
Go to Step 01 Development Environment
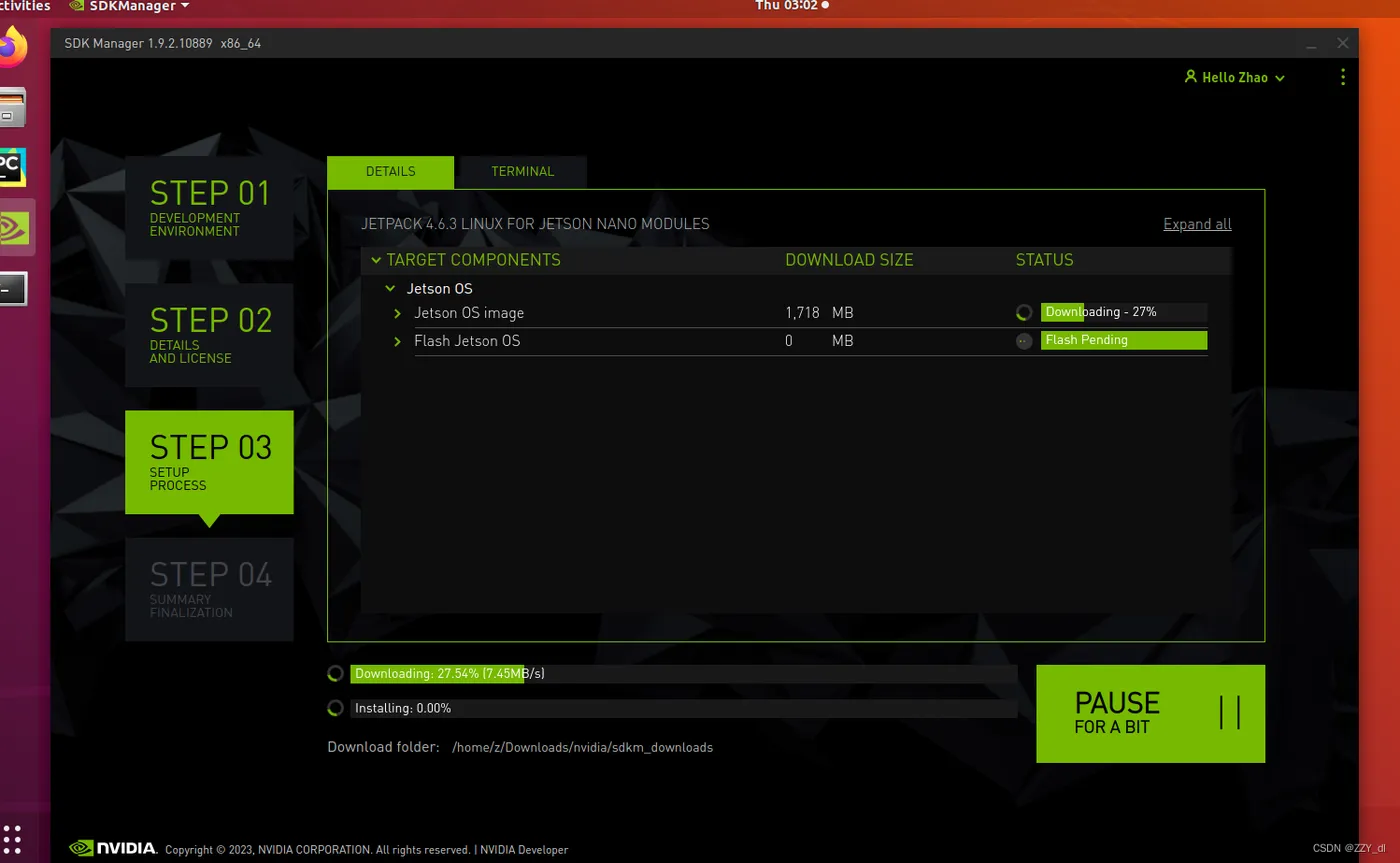point(209,207)
